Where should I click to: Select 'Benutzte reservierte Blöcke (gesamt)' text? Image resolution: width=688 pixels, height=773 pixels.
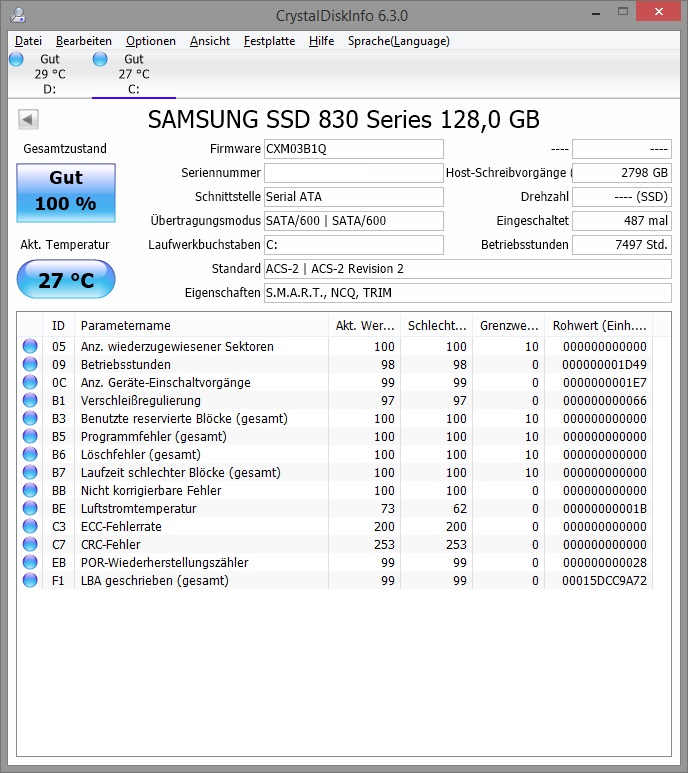[184, 419]
